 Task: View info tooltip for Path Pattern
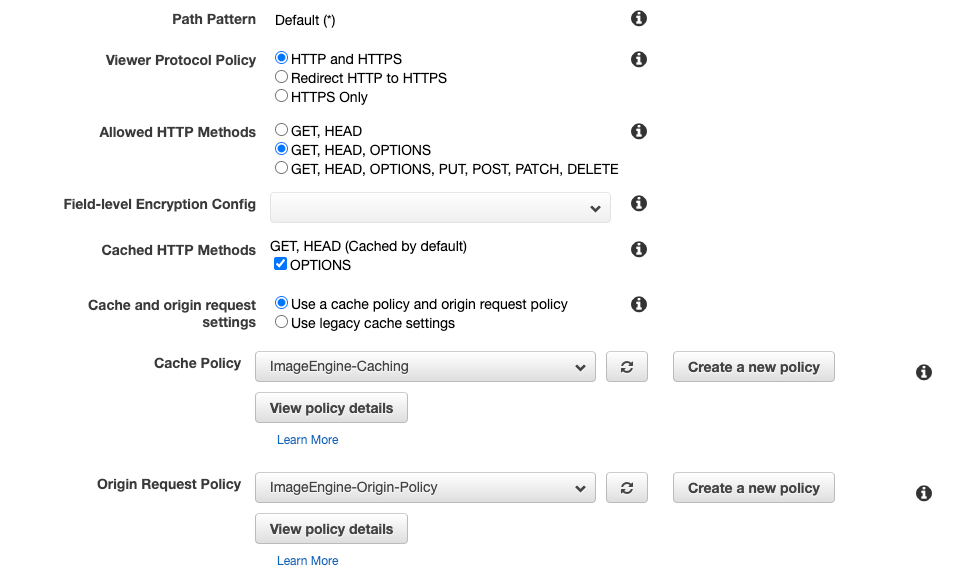638,18
